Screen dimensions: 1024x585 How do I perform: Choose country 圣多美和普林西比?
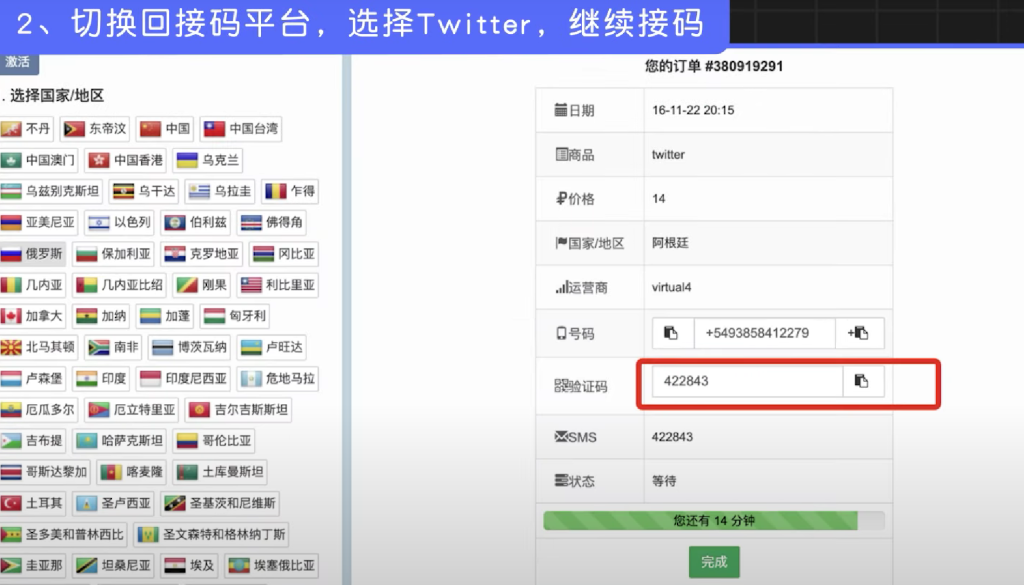(63, 535)
